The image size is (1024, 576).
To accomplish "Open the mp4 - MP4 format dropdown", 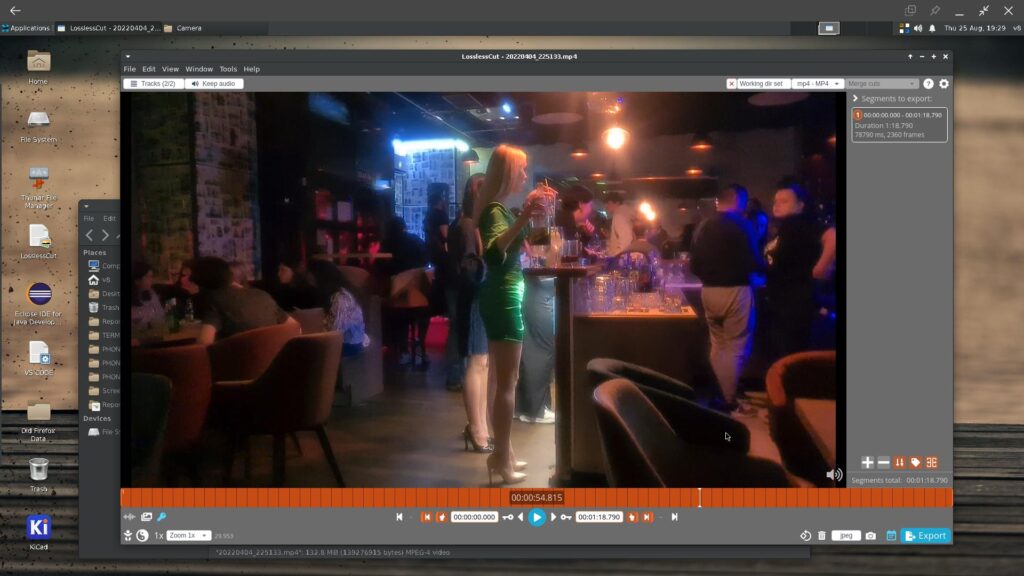I will pos(818,84).
